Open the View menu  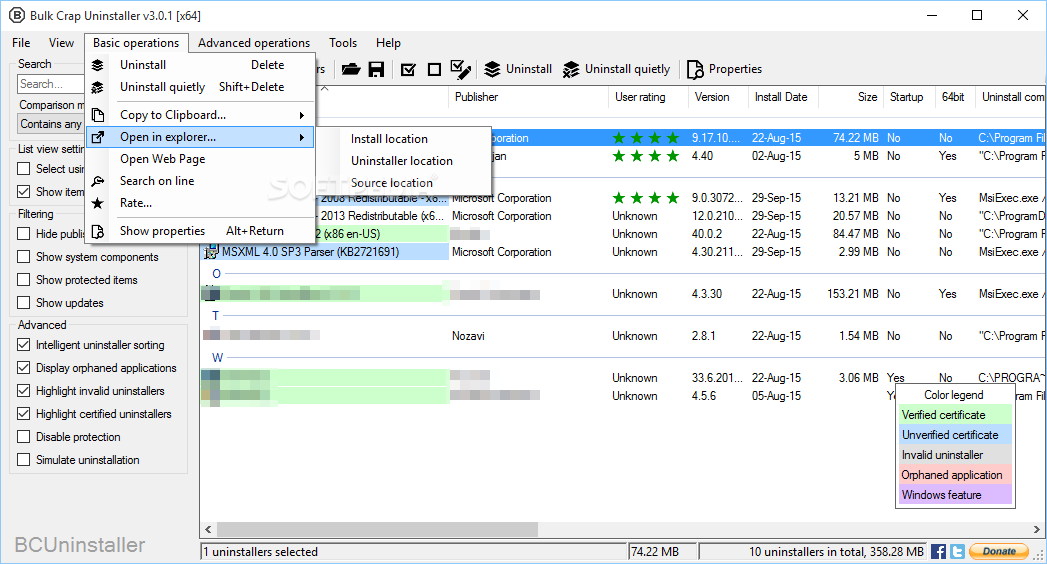point(61,43)
